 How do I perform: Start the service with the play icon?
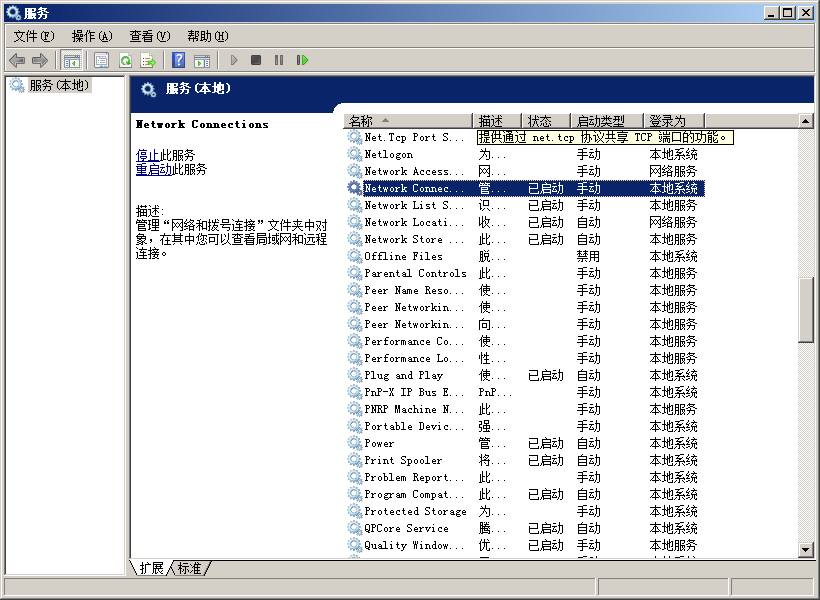pyautogui.click(x=233, y=60)
